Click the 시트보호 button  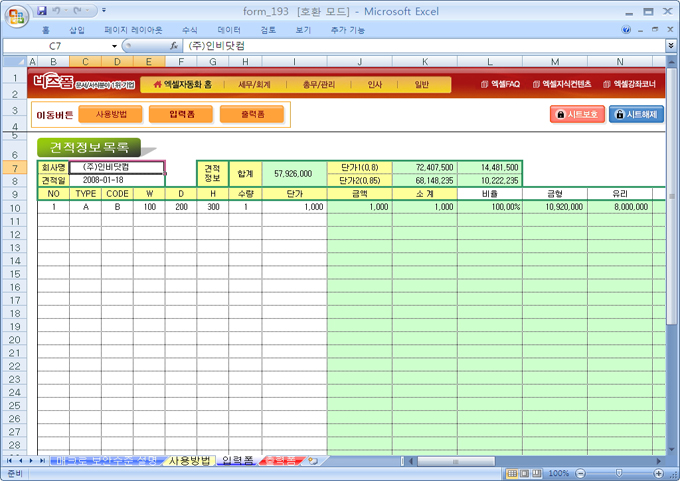(x=577, y=114)
